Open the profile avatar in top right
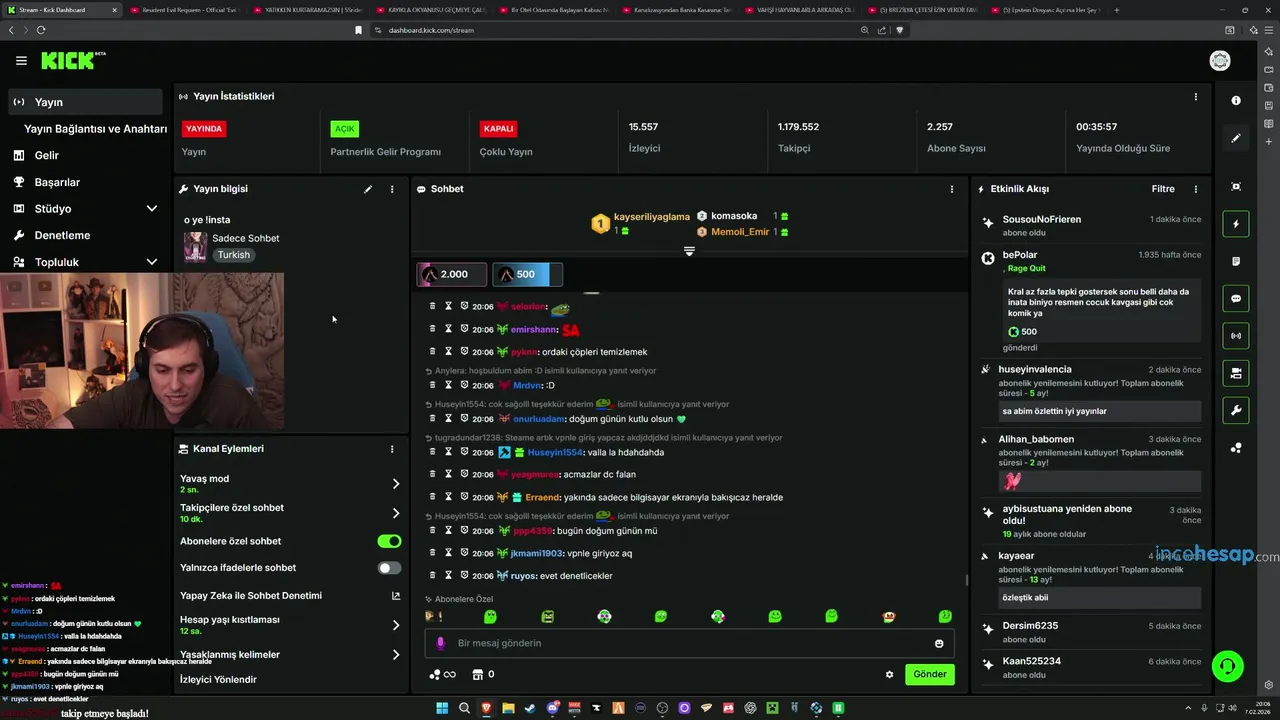Viewport: 1280px width, 720px height. pyautogui.click(x=1220, y=61)
